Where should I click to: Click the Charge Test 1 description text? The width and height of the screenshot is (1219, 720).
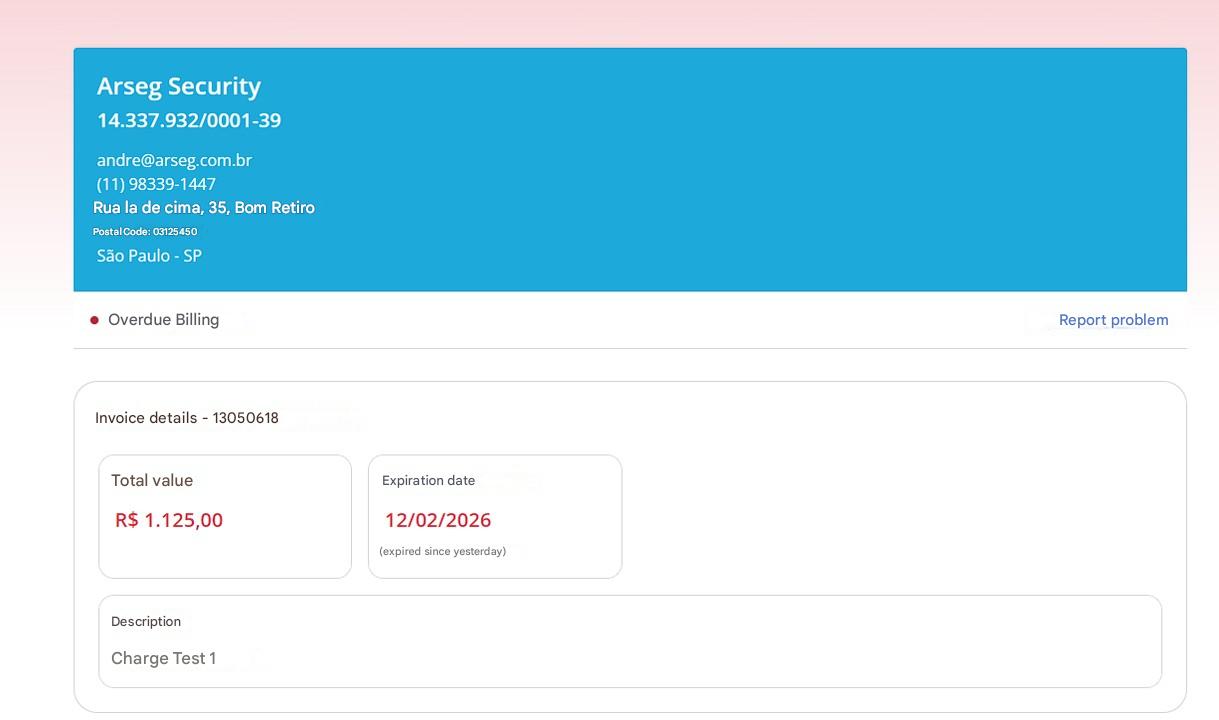[163, 659]
